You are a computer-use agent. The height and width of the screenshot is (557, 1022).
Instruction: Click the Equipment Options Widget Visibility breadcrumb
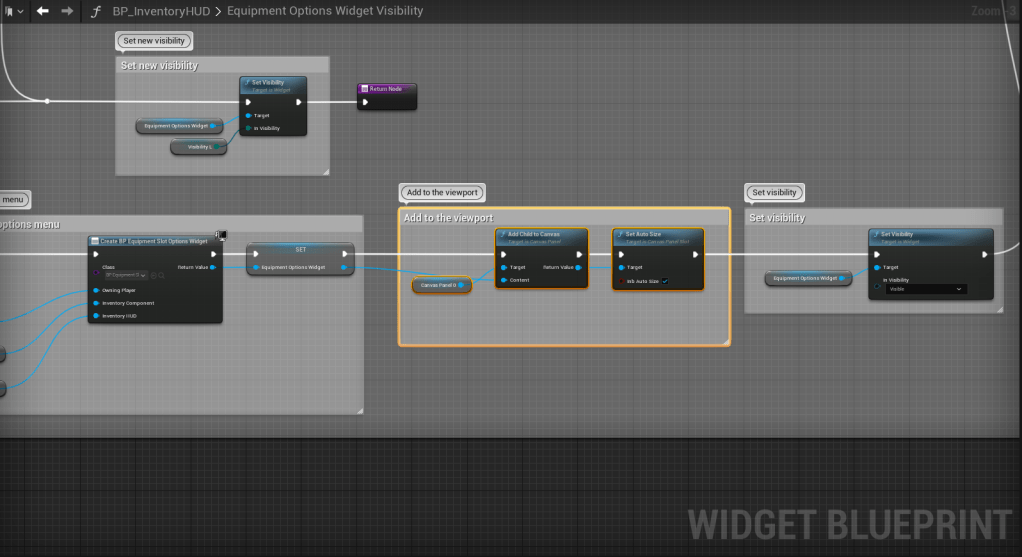pyautogui.click(x=325, y=11)
